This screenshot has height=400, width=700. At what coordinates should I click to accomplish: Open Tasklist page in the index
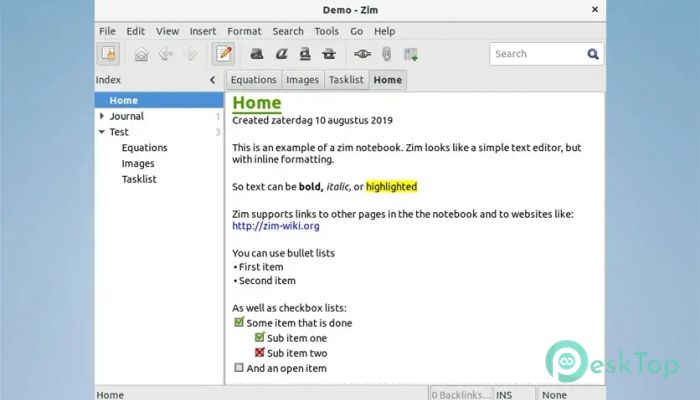[x=139, y=179]
